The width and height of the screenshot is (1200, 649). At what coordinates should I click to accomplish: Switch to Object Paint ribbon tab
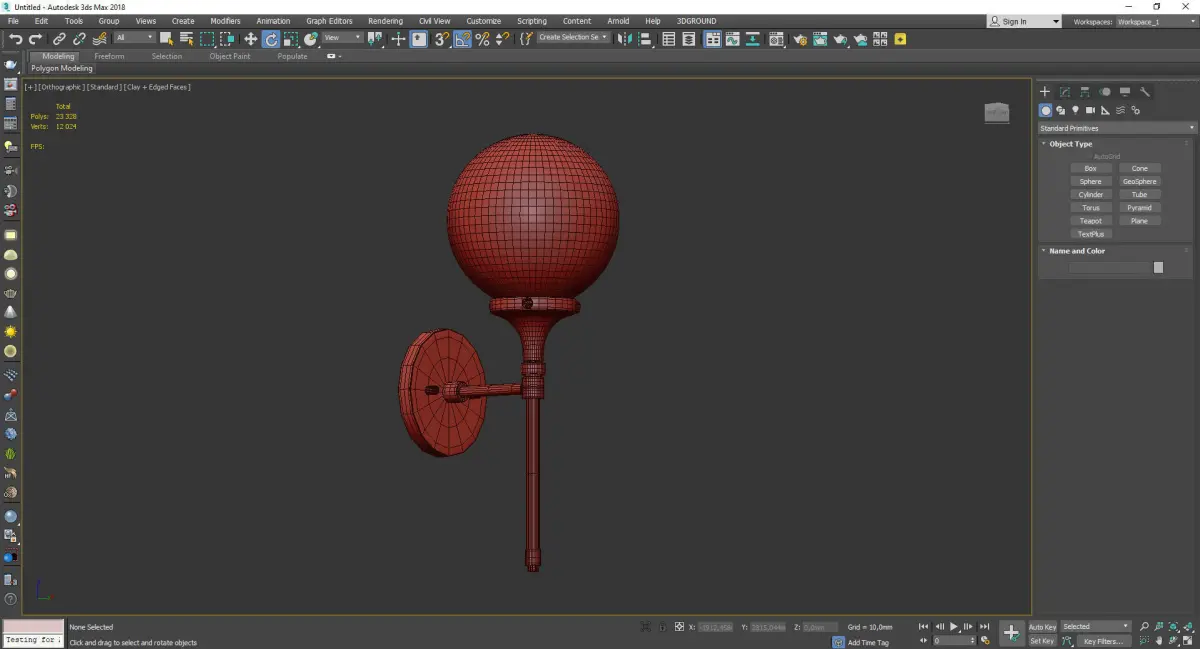click(x=230, y=56)
